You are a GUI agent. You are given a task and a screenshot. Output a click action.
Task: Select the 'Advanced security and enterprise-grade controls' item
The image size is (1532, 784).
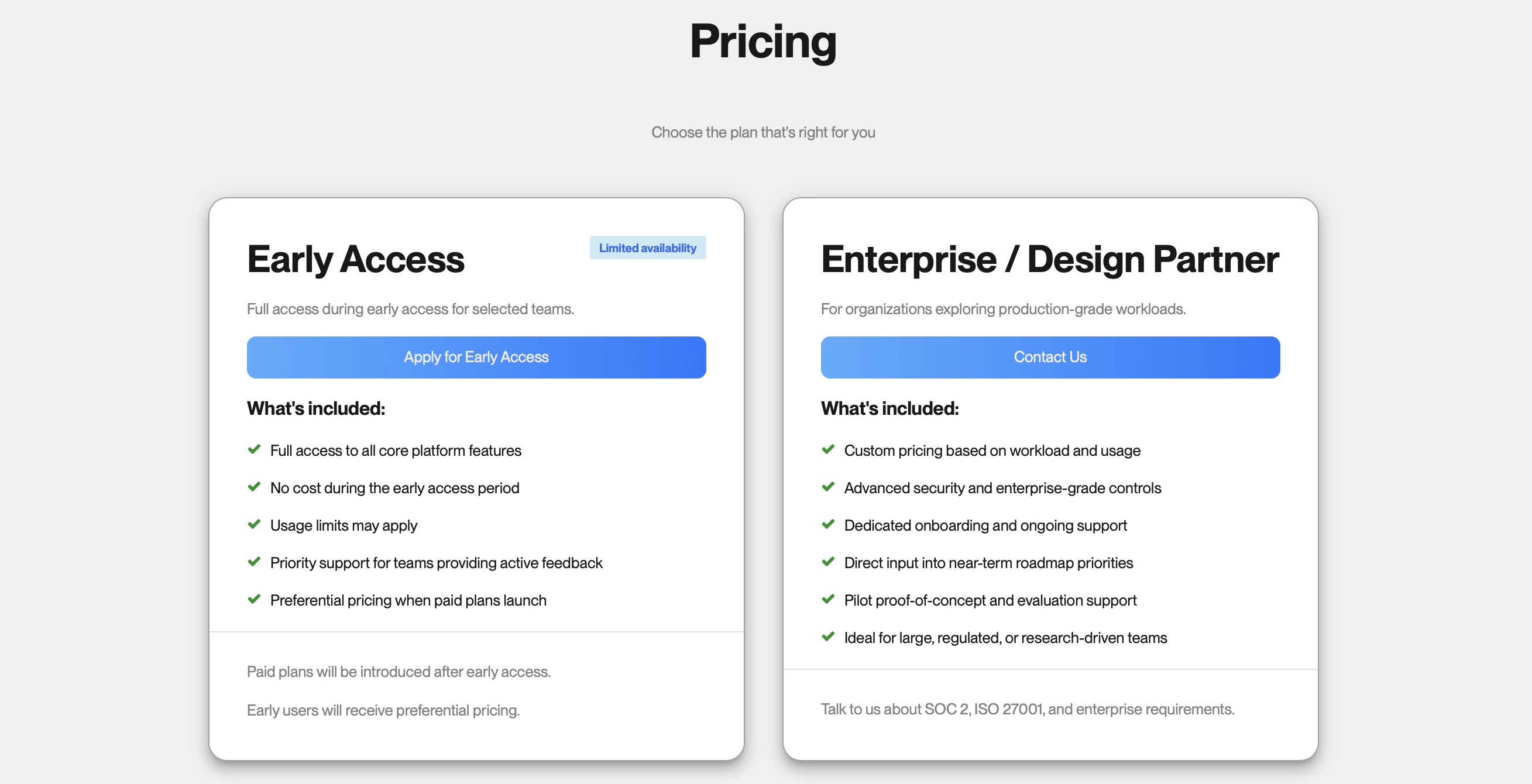coord(1002,487)
